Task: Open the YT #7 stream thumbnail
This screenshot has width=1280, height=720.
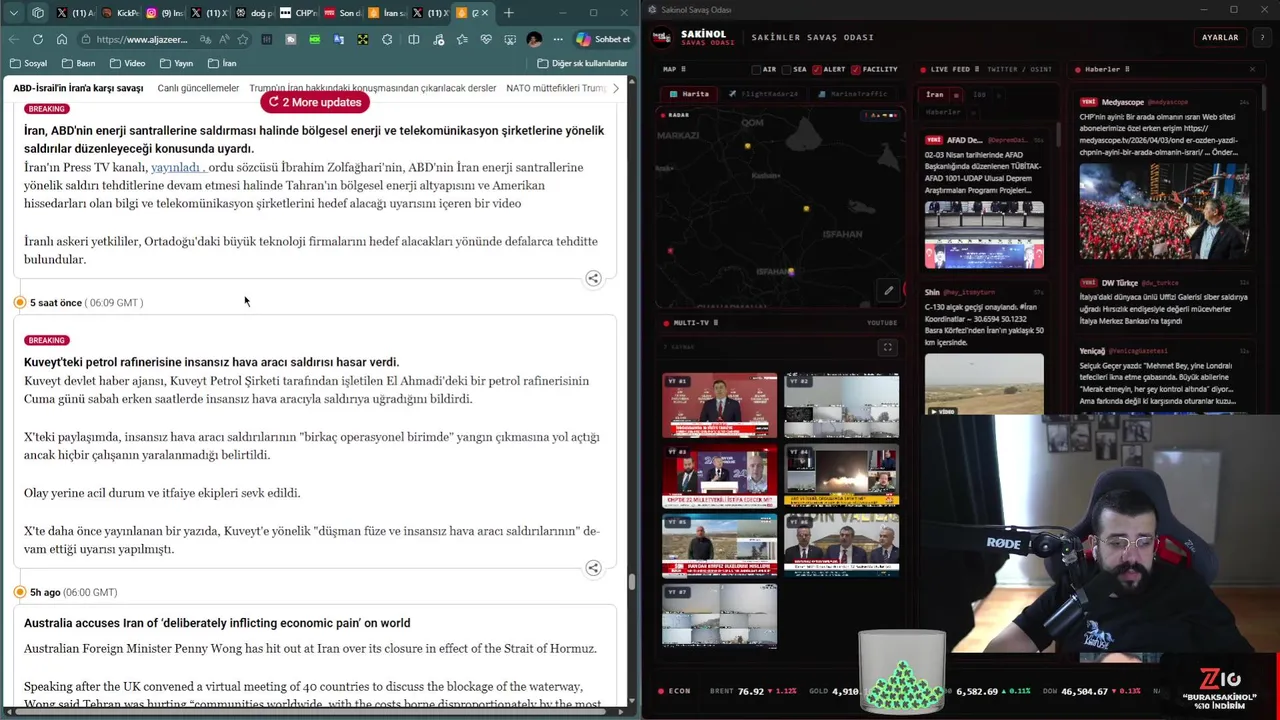Action: (x=719, y=615)
